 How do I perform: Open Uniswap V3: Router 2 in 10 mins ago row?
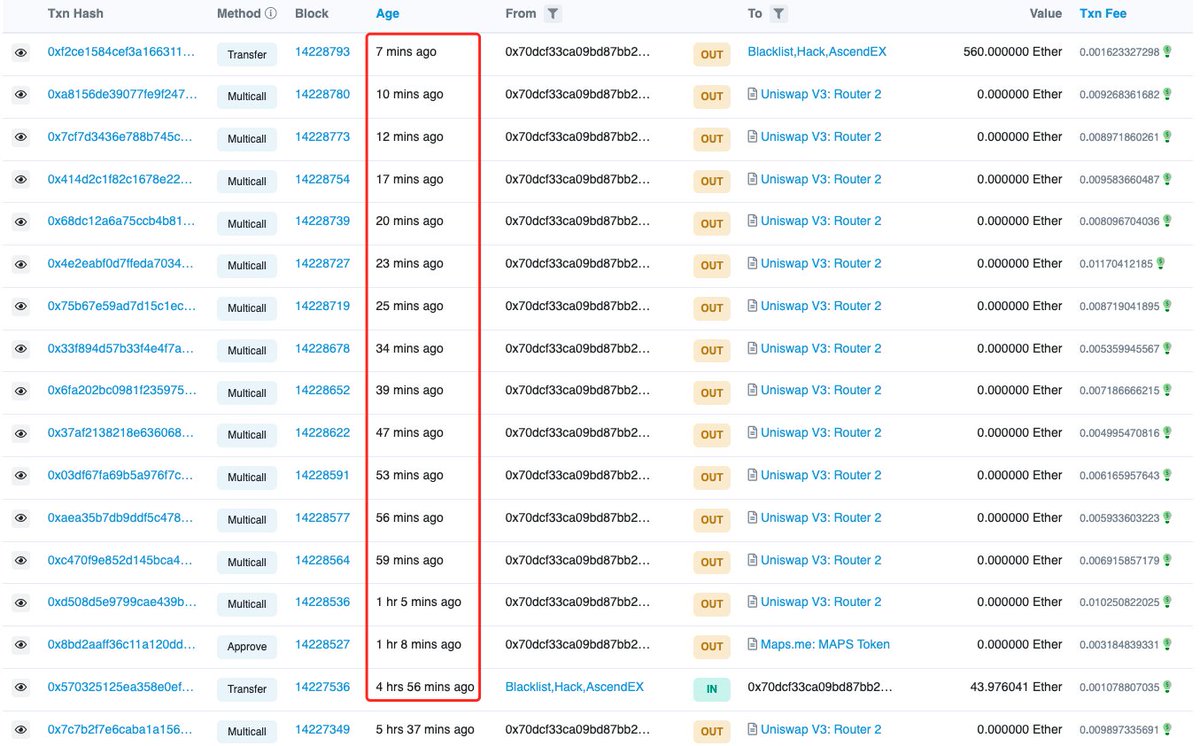[x=821, y=94]
